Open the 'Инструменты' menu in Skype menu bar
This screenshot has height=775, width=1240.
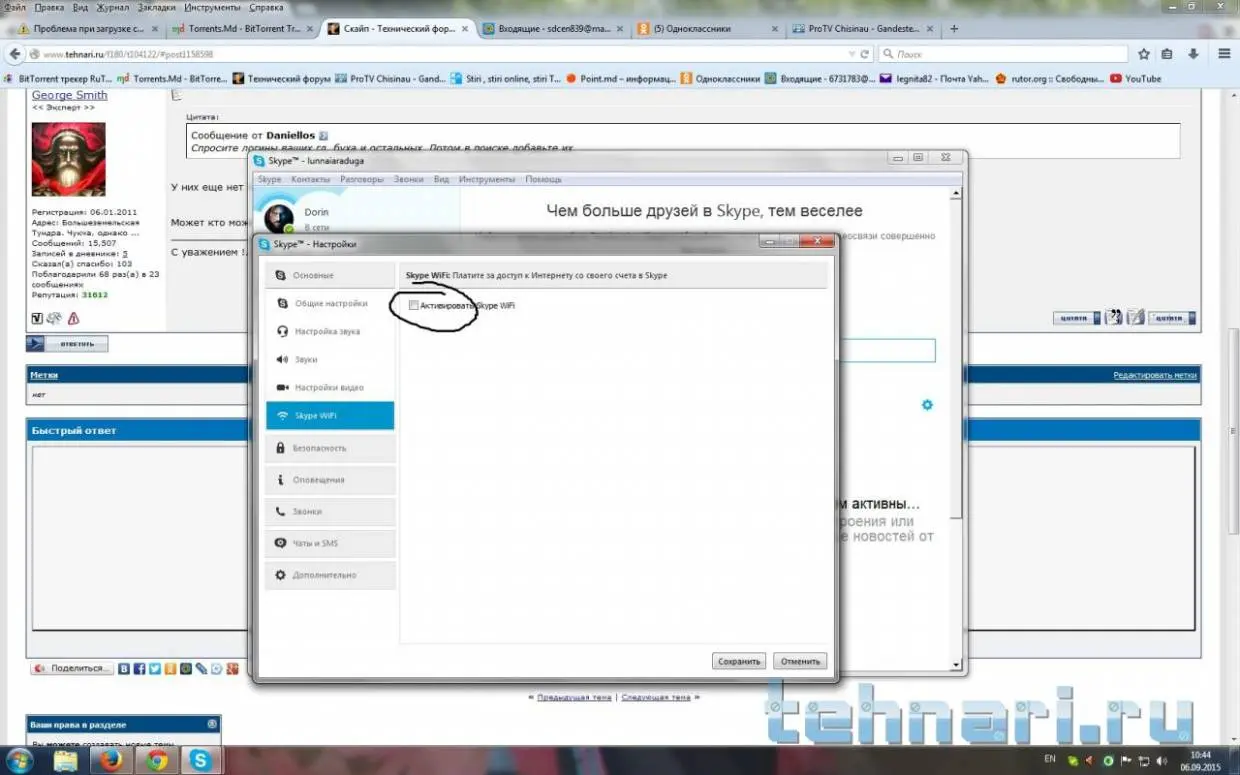tap(487, 179)
